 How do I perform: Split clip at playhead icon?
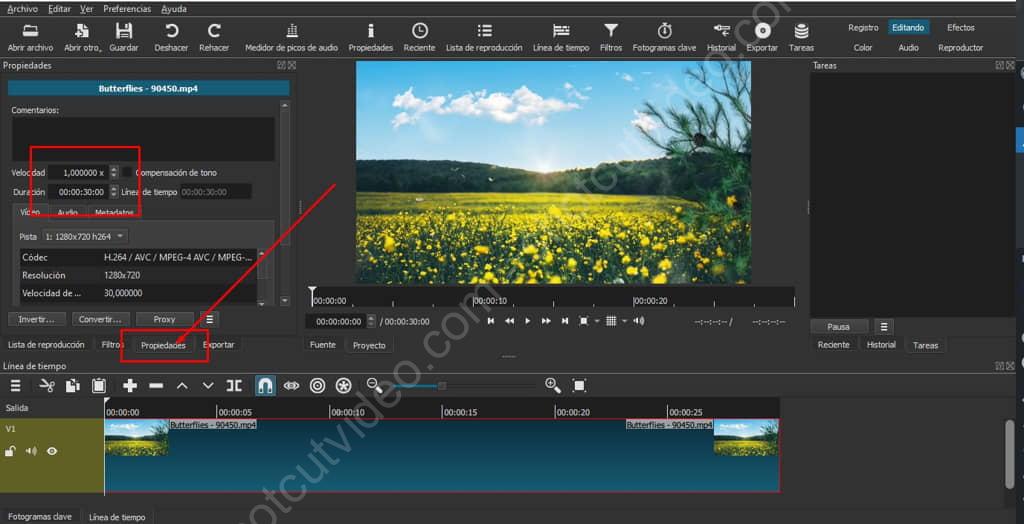[234, 385]
